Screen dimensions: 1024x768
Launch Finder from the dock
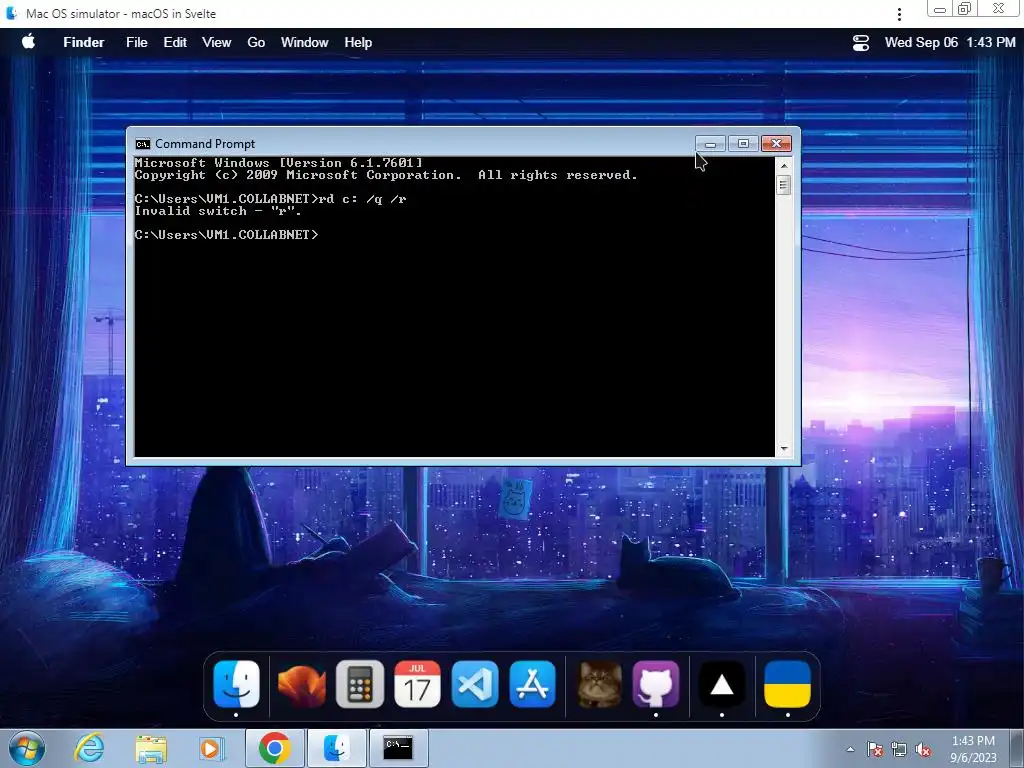(x=236, y=684)
